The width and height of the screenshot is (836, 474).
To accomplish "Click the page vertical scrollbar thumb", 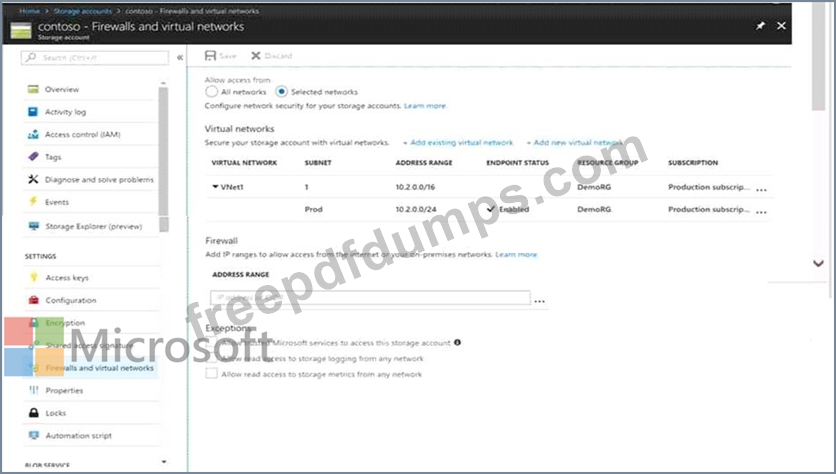I will 818,56.
